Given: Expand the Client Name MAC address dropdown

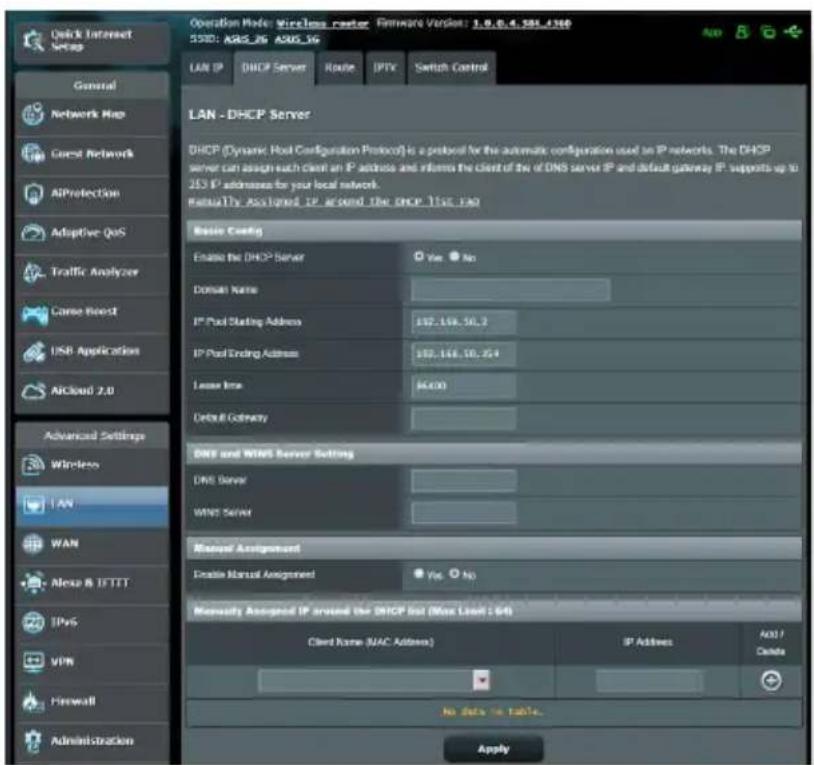Looking at the screenshot, I should coord(481,680).
